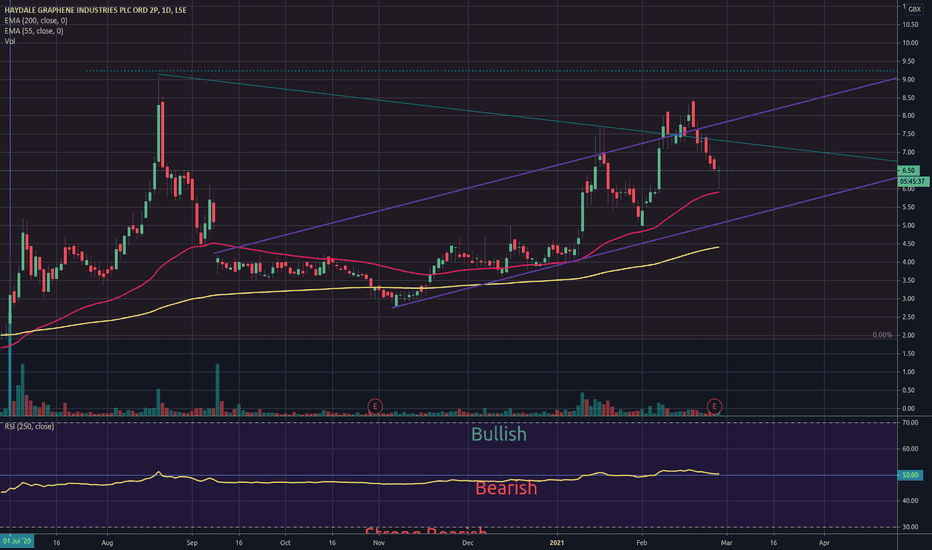Click the 10.00 price axis label
Image resolution: width=932 pixels, height=550 pixels.
click(x=910, y=43)
